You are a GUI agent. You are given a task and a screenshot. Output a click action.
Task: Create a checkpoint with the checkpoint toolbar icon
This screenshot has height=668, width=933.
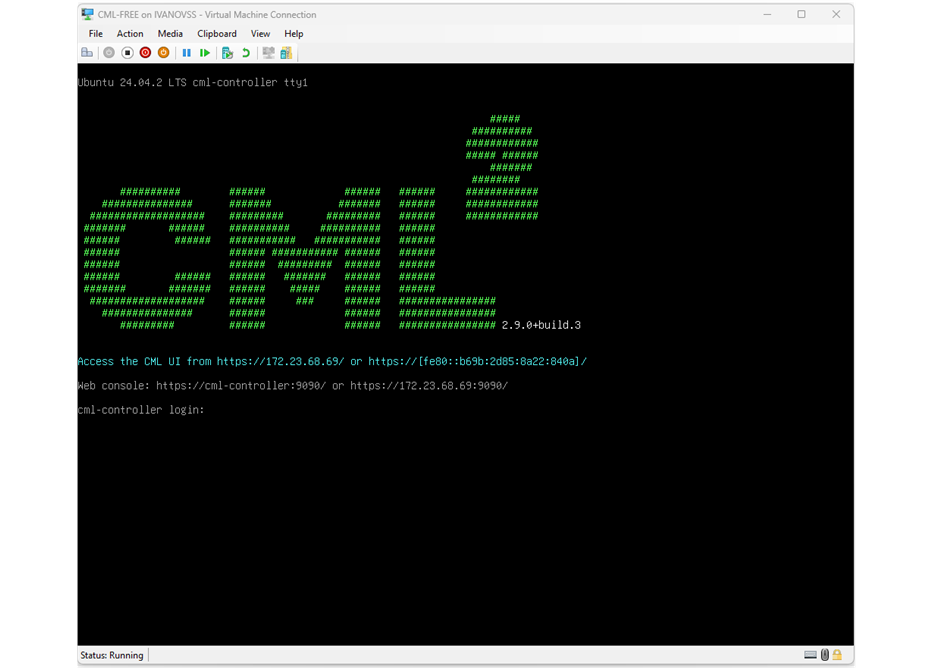click(227, 53)
